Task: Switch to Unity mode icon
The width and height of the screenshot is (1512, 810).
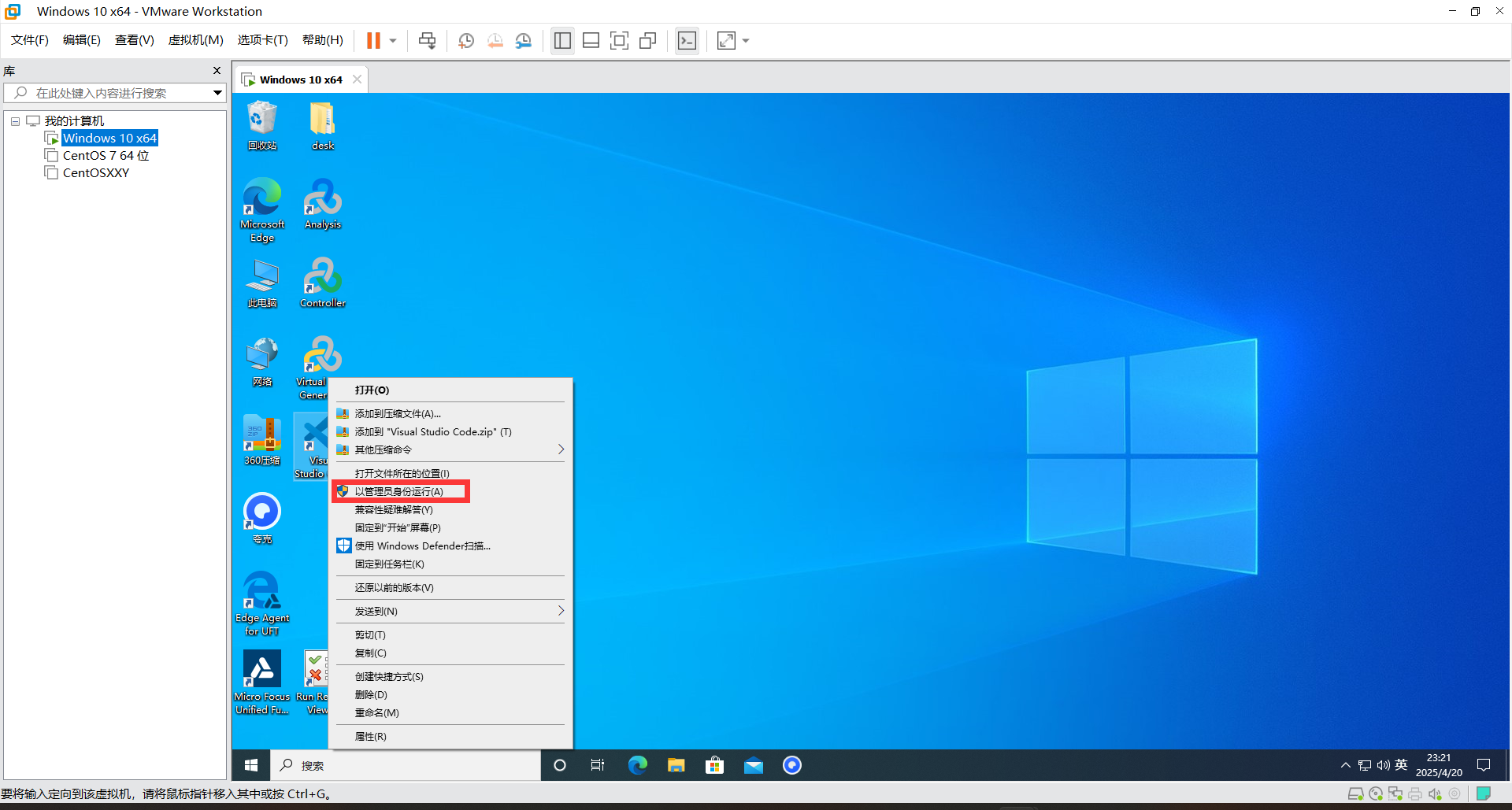Action: tap(648, 41)
